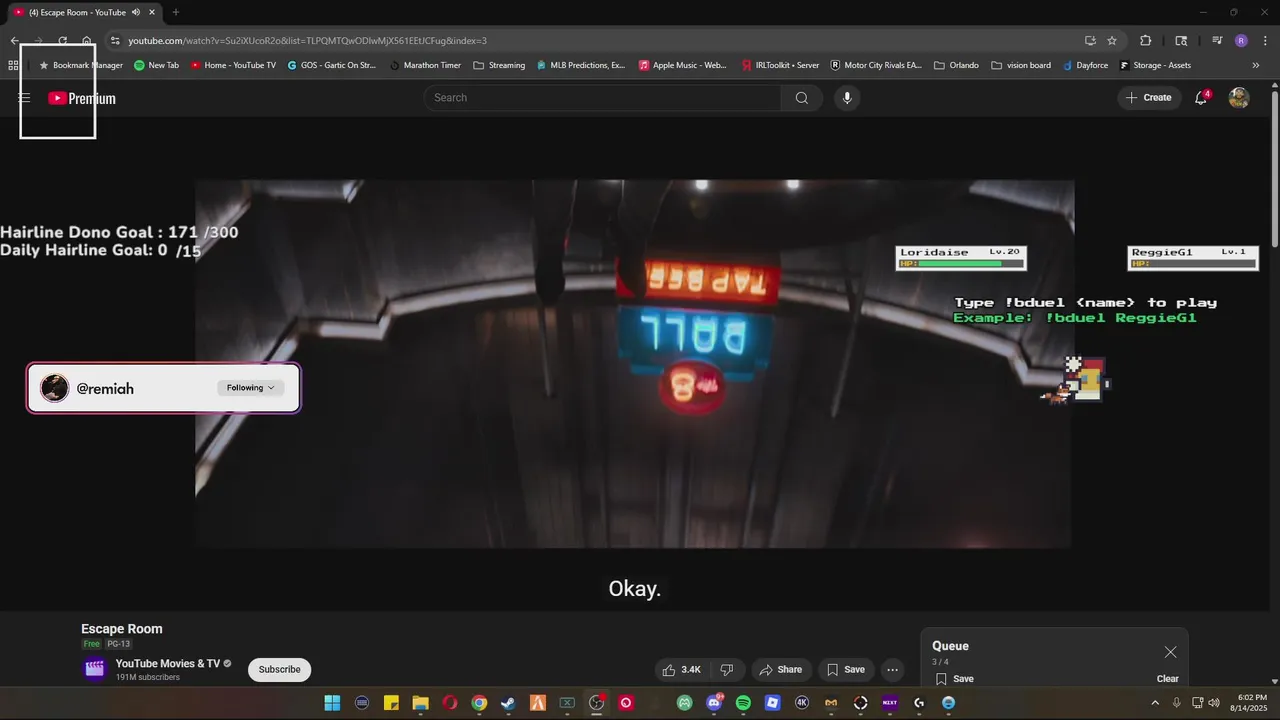Screen dimensions: 1280x720
Task: Open more actions ellipsis under video
Action: pyautogui.click(x=892, y=670)
